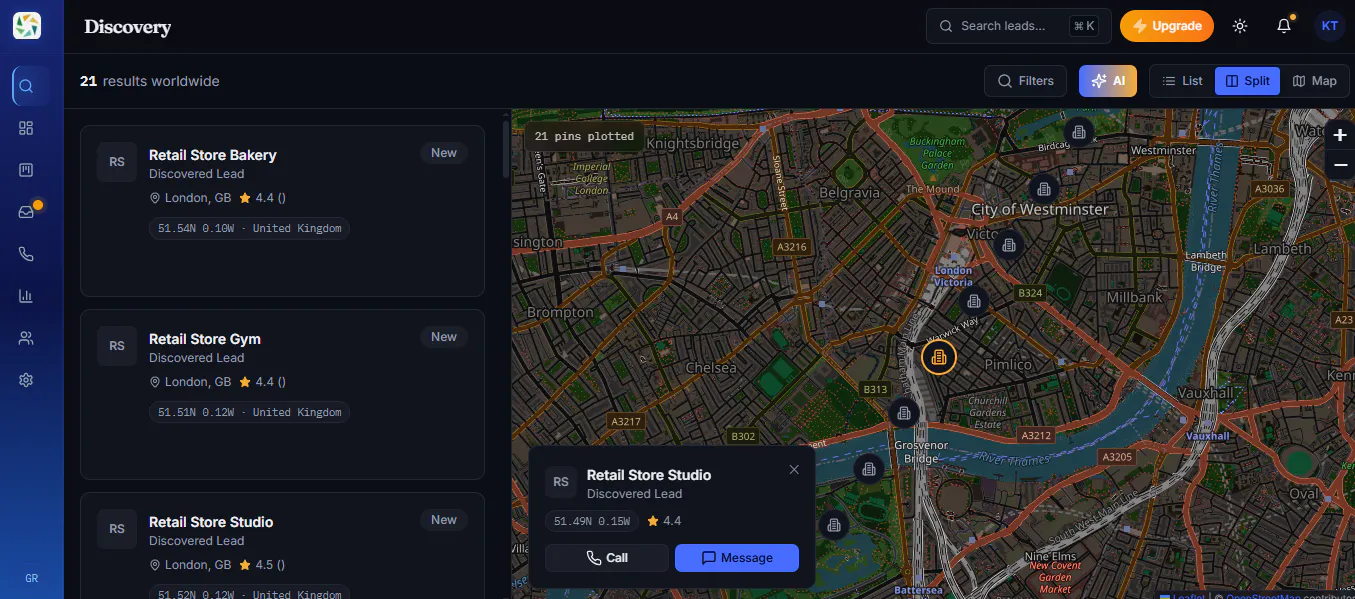Click the 21 pins plotted label
The image size is (1355, 599).
[584, 136]
